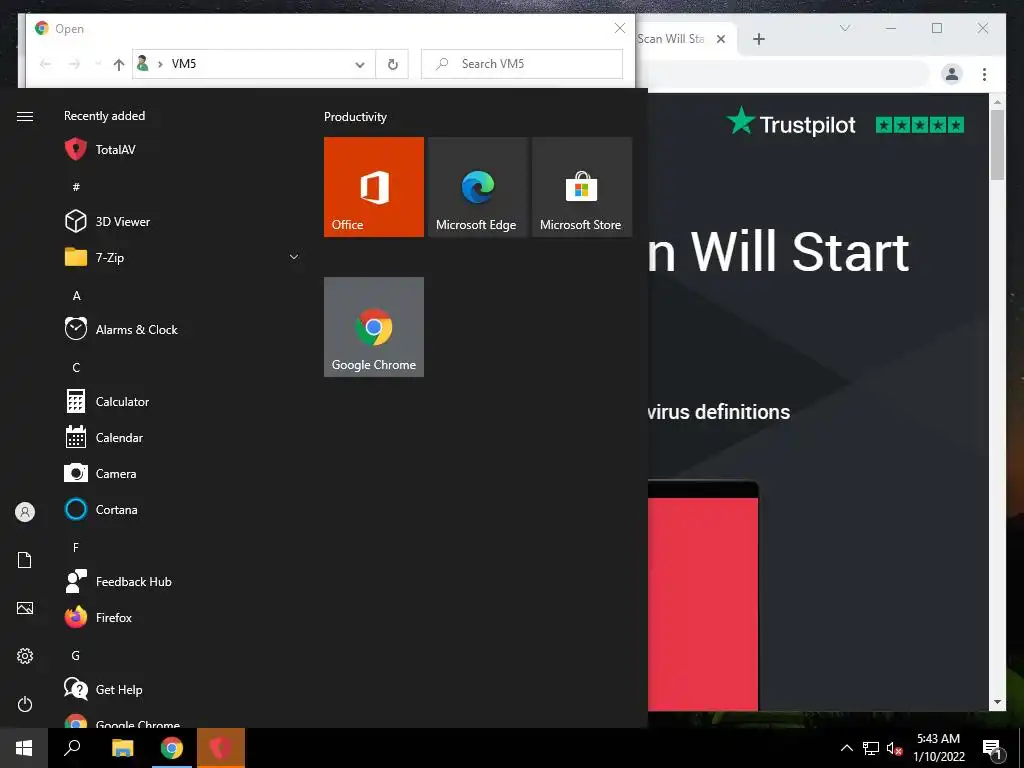Click the Windows Start button
1024x768 pixels.
pos(24,748)
